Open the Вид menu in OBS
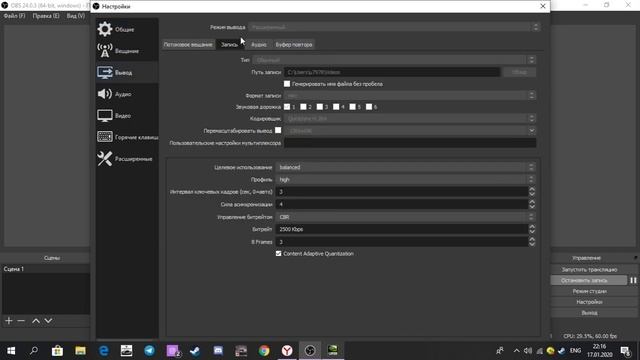640x360 pixels. pyautogui.click(x=76, y=16)
